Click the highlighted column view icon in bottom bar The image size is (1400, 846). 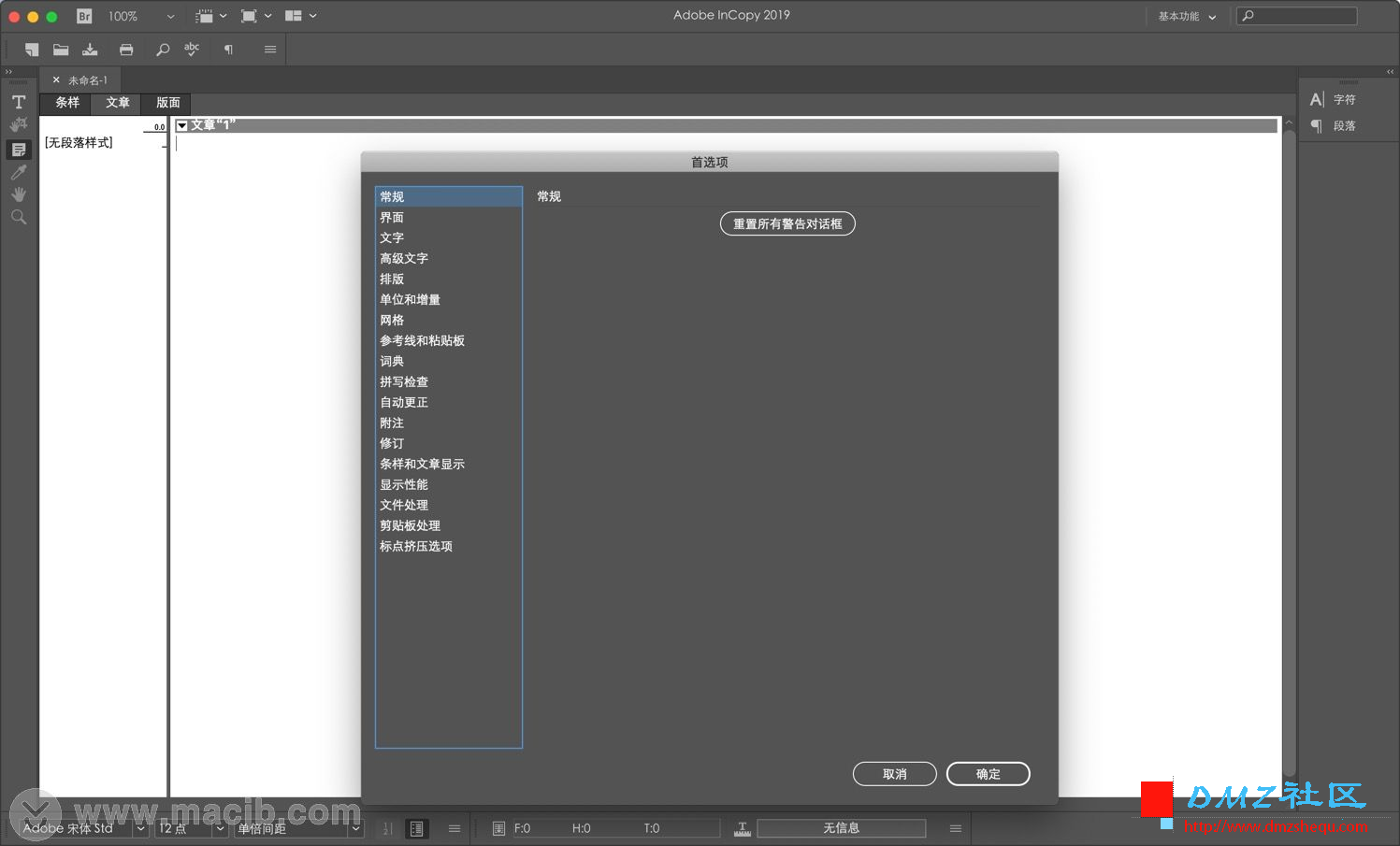point(416,828)
